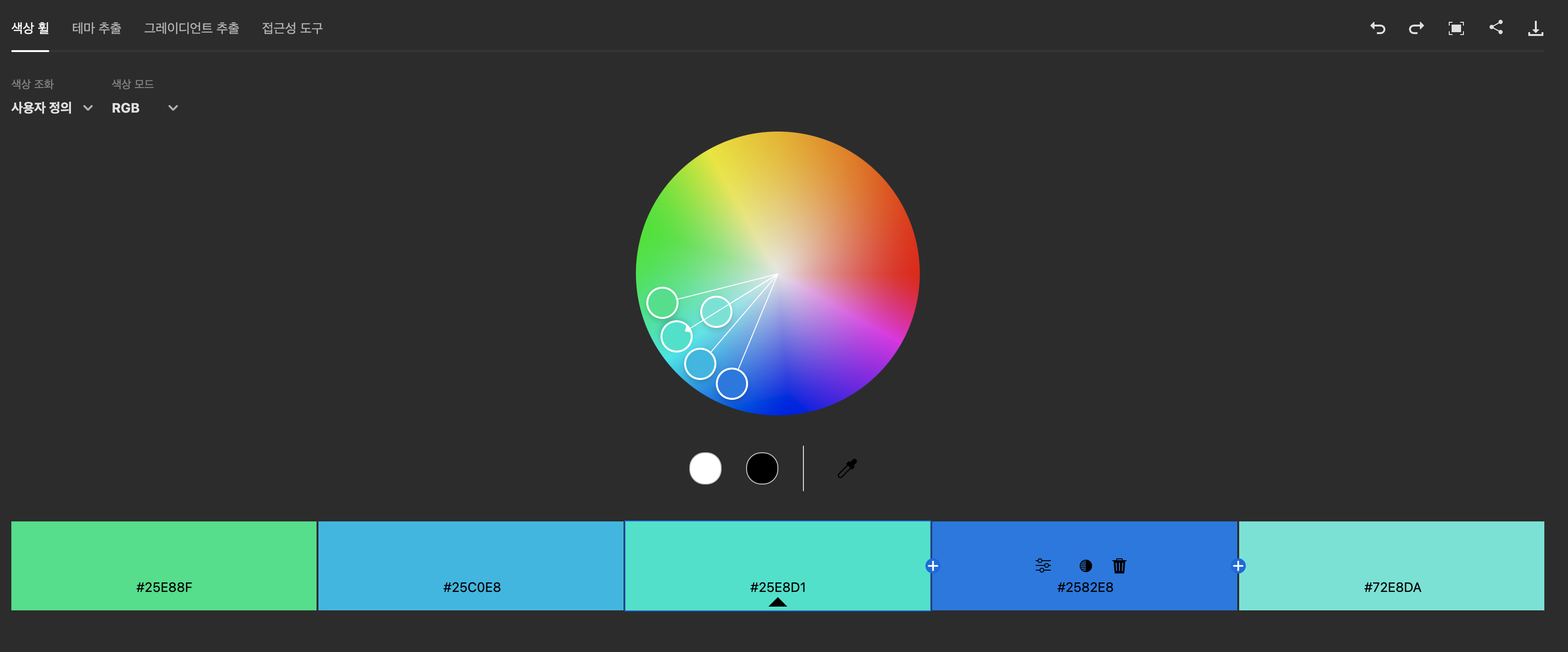Click the sky blue handle on the wheel
Image resolution: width=1568 pixels, height=652 pixels.
(700, 363)
